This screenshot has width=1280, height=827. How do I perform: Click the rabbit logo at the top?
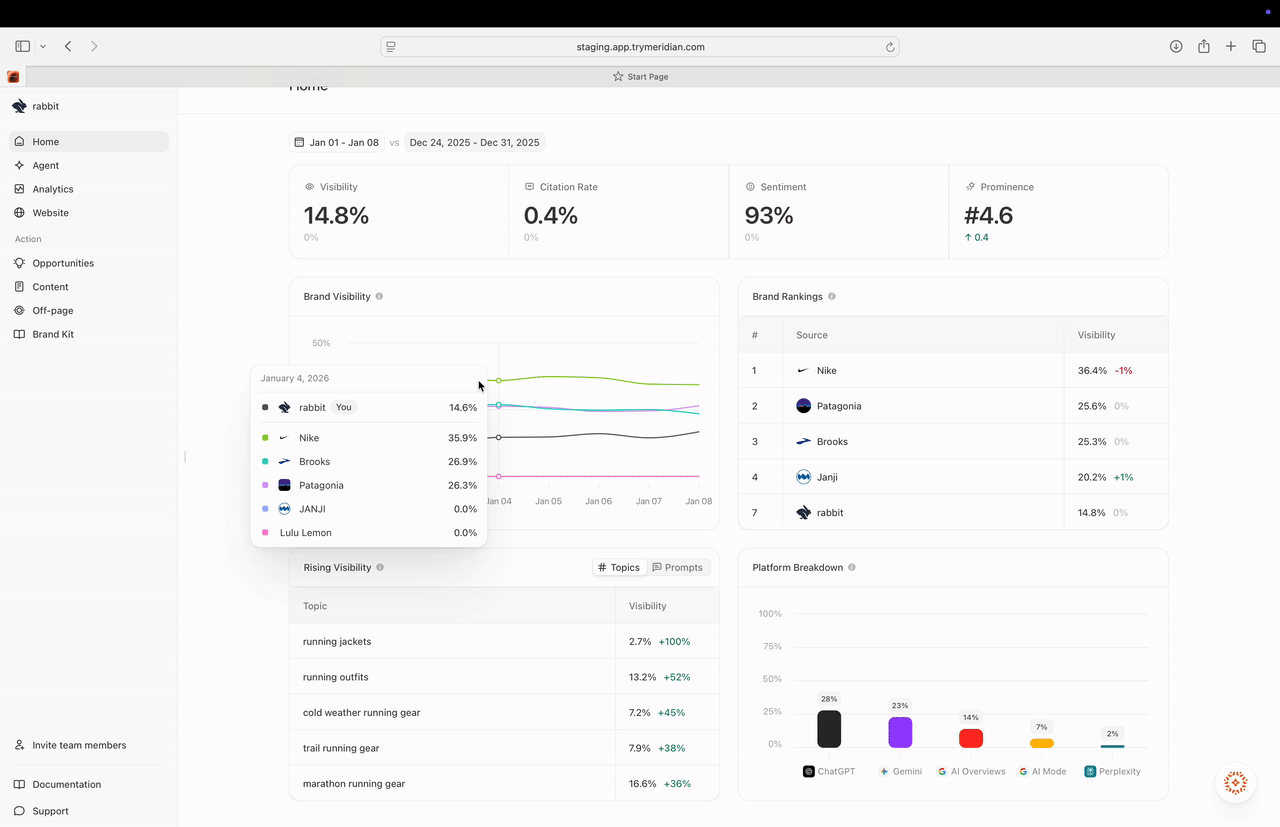[19, 105]
